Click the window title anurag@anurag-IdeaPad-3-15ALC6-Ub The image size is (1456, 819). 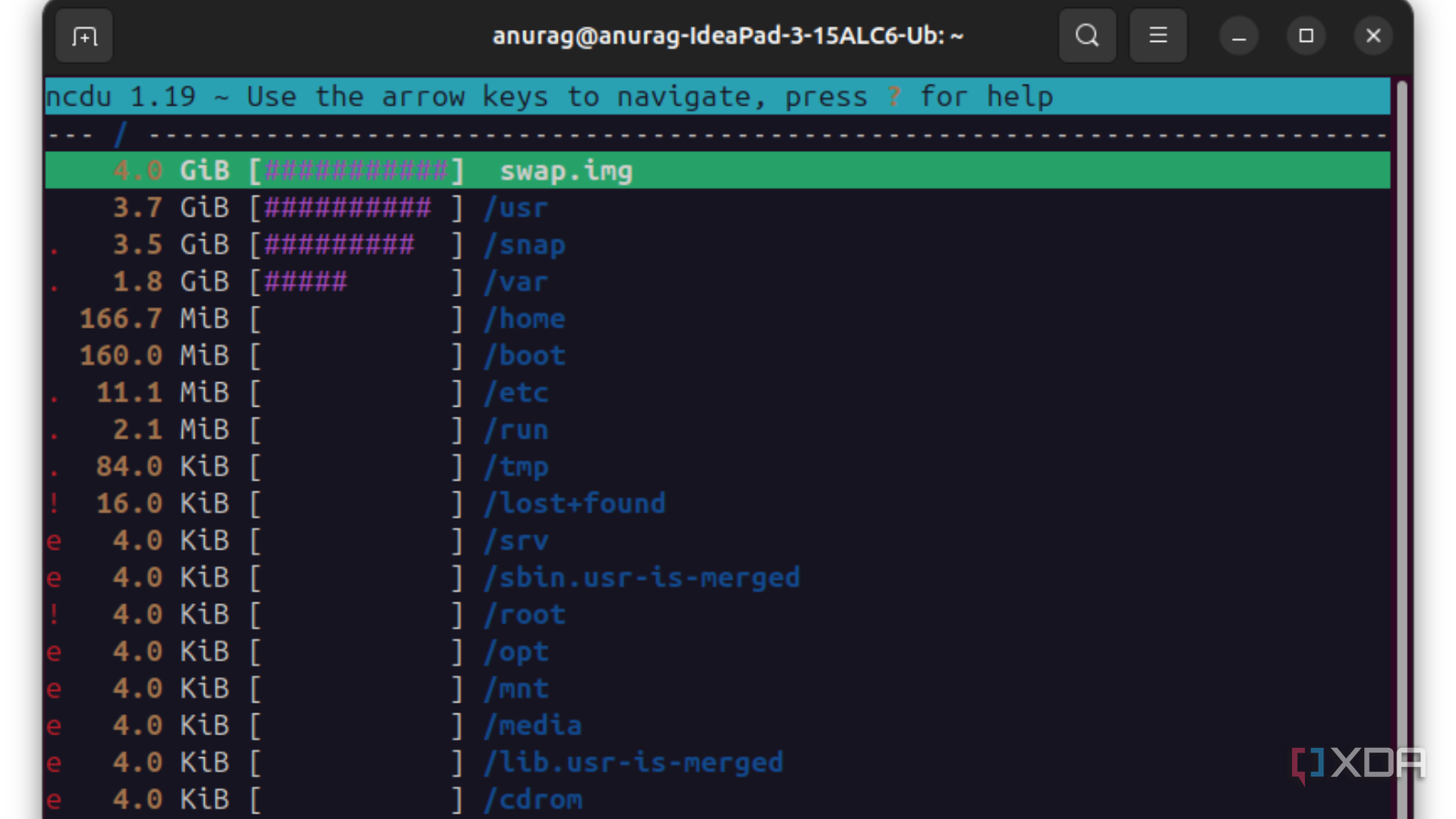click(727, 35)
